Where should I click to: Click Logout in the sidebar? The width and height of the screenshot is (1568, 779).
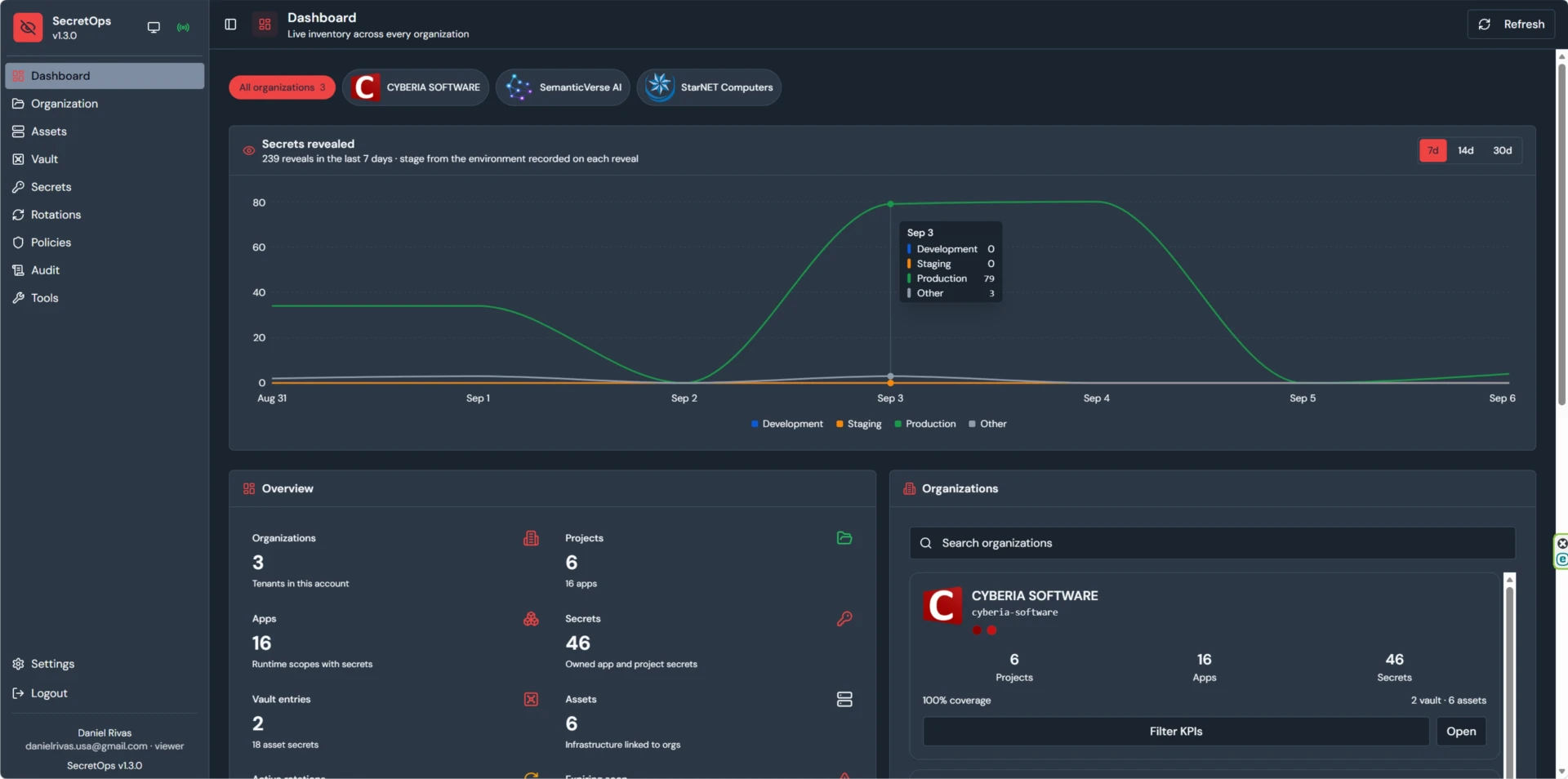(105, 693)
